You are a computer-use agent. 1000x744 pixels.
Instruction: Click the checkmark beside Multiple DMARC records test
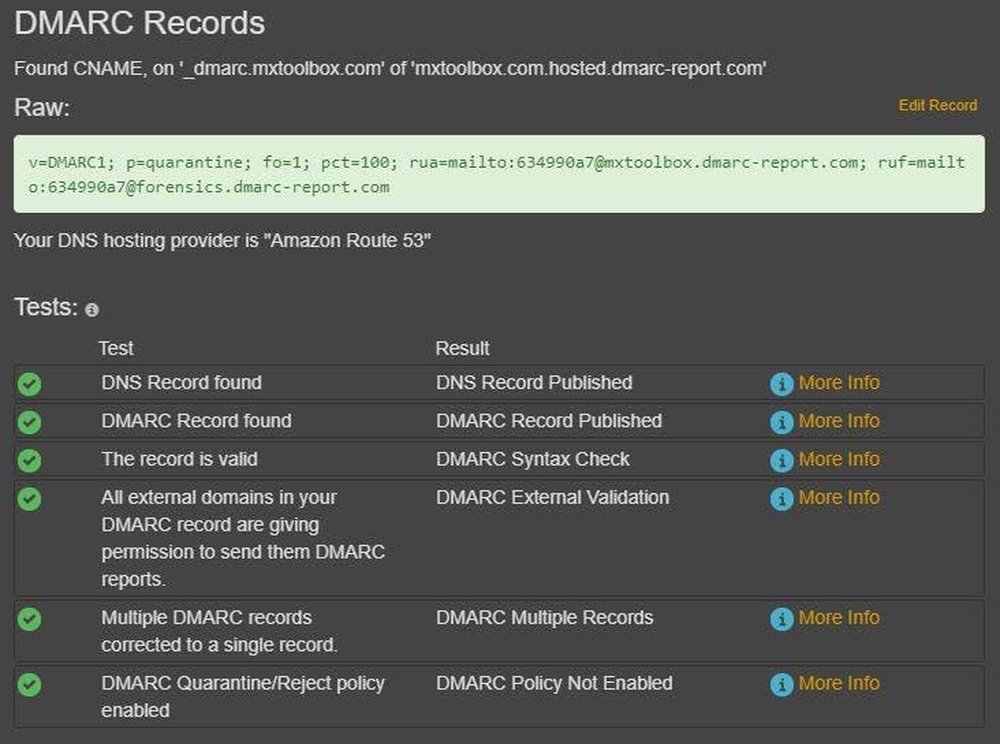click(30, 618)
